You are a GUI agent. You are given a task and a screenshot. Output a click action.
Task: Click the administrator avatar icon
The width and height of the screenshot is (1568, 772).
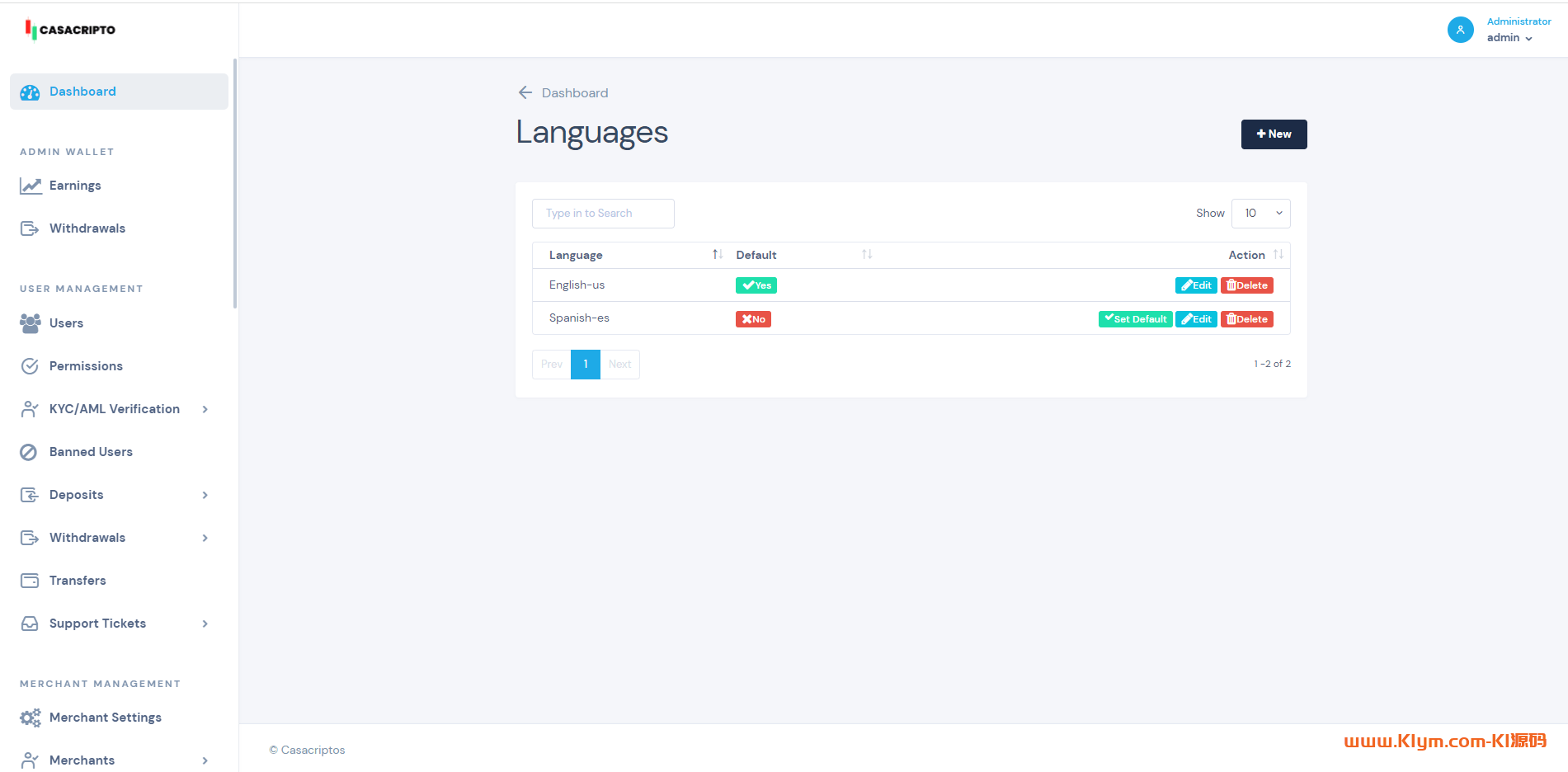pyautogui.click(x=1461, y=30)
